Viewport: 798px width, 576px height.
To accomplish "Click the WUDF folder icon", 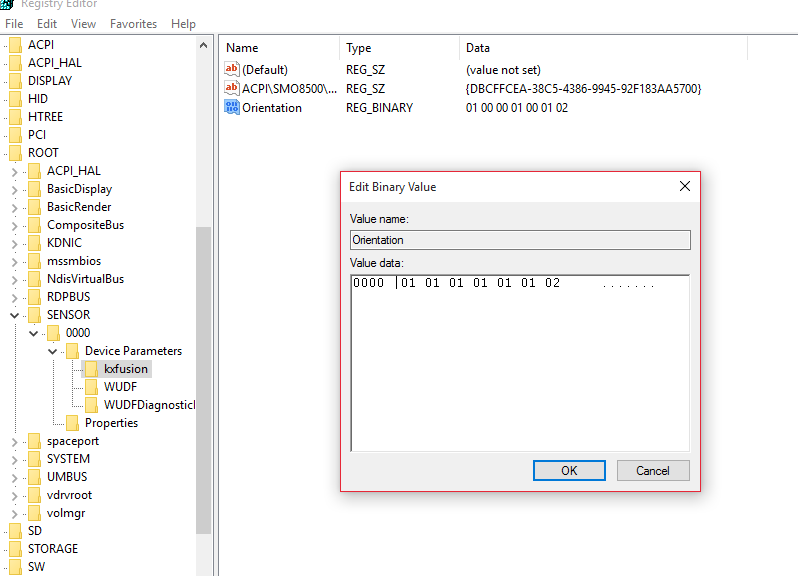I will click(92, 387).
